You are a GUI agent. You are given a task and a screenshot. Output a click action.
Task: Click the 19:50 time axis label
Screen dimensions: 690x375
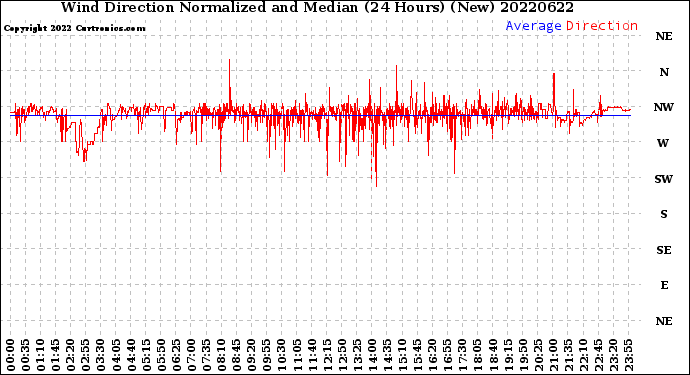point(523,355)
